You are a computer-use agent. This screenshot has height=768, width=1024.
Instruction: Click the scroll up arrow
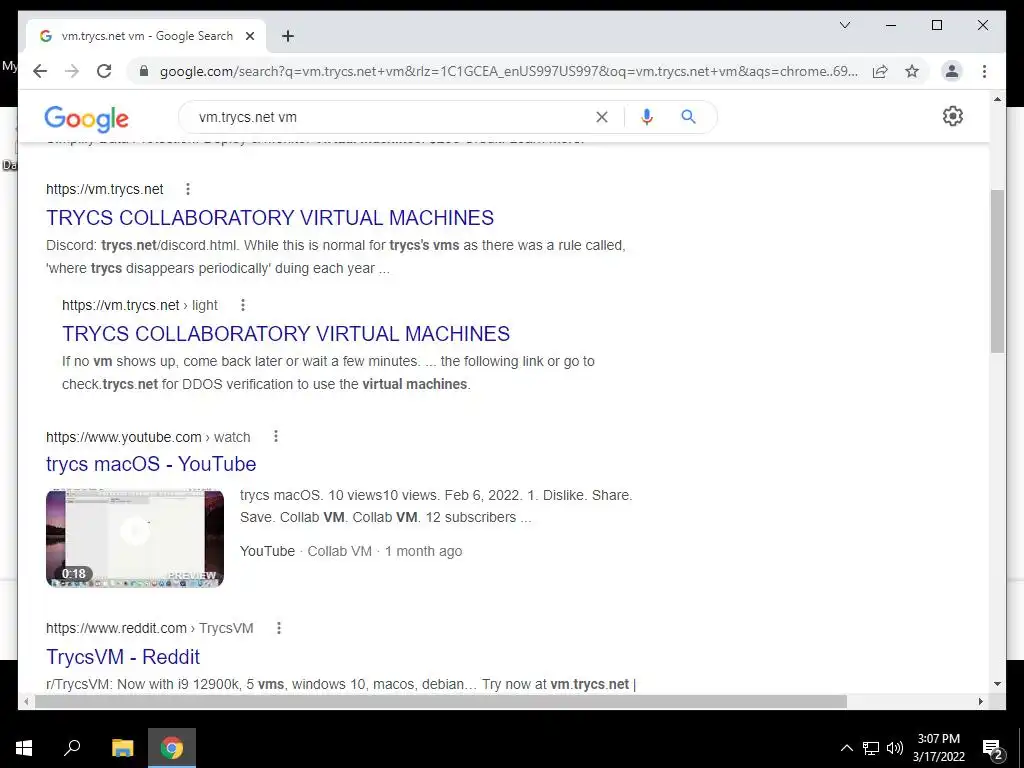point(997,99)
